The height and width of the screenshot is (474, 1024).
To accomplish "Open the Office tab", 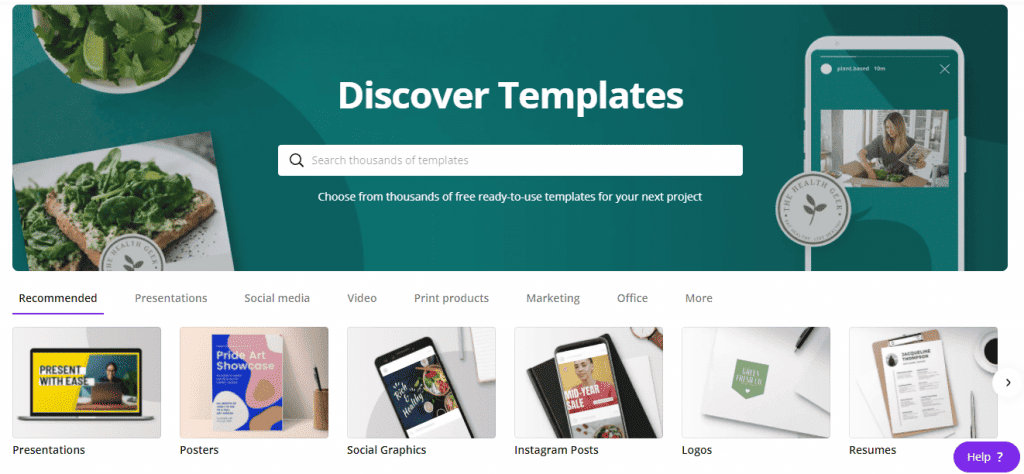I will [x=632, y=298].
